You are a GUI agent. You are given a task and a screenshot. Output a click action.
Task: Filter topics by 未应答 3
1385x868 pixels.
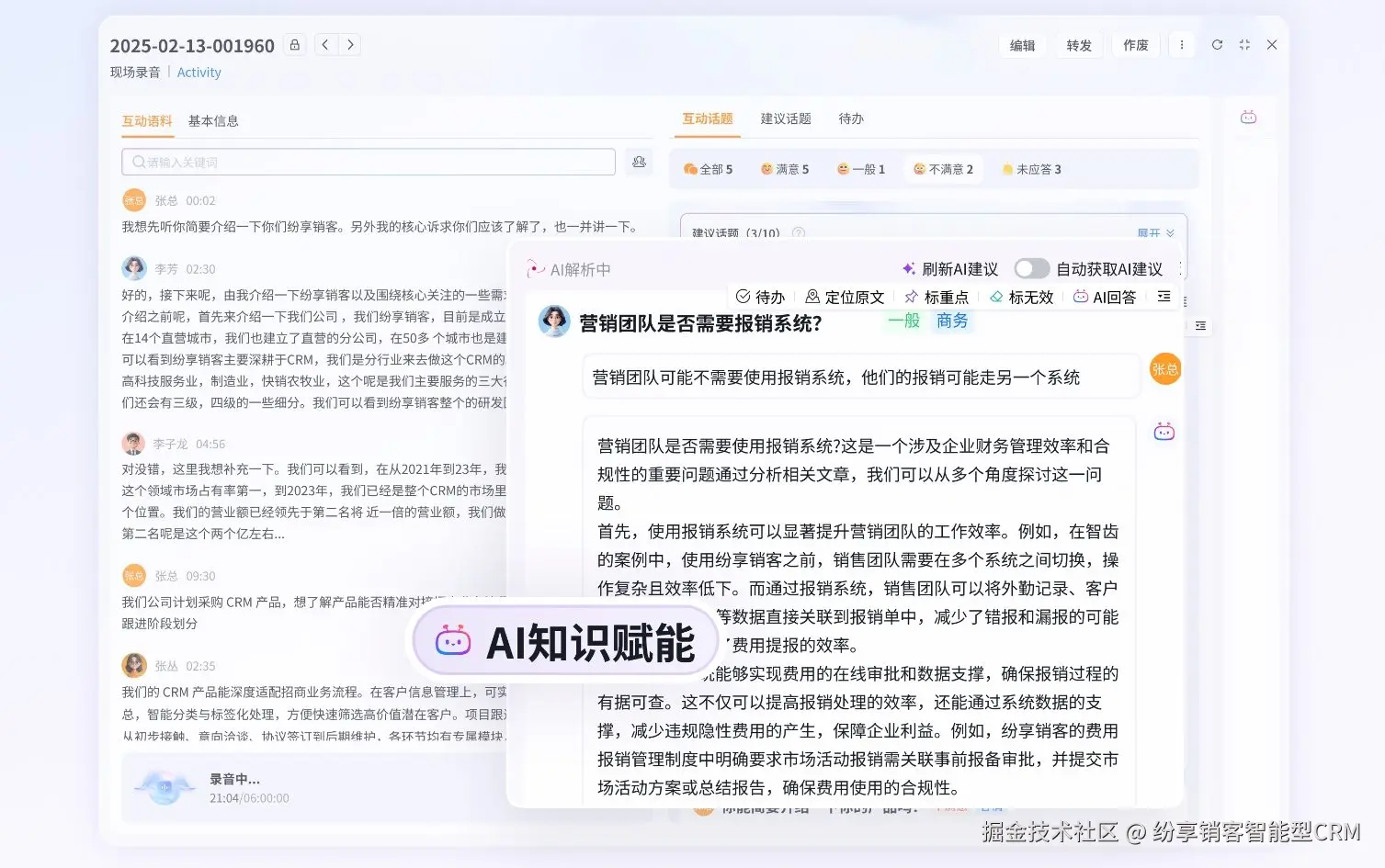[1031, 169]
